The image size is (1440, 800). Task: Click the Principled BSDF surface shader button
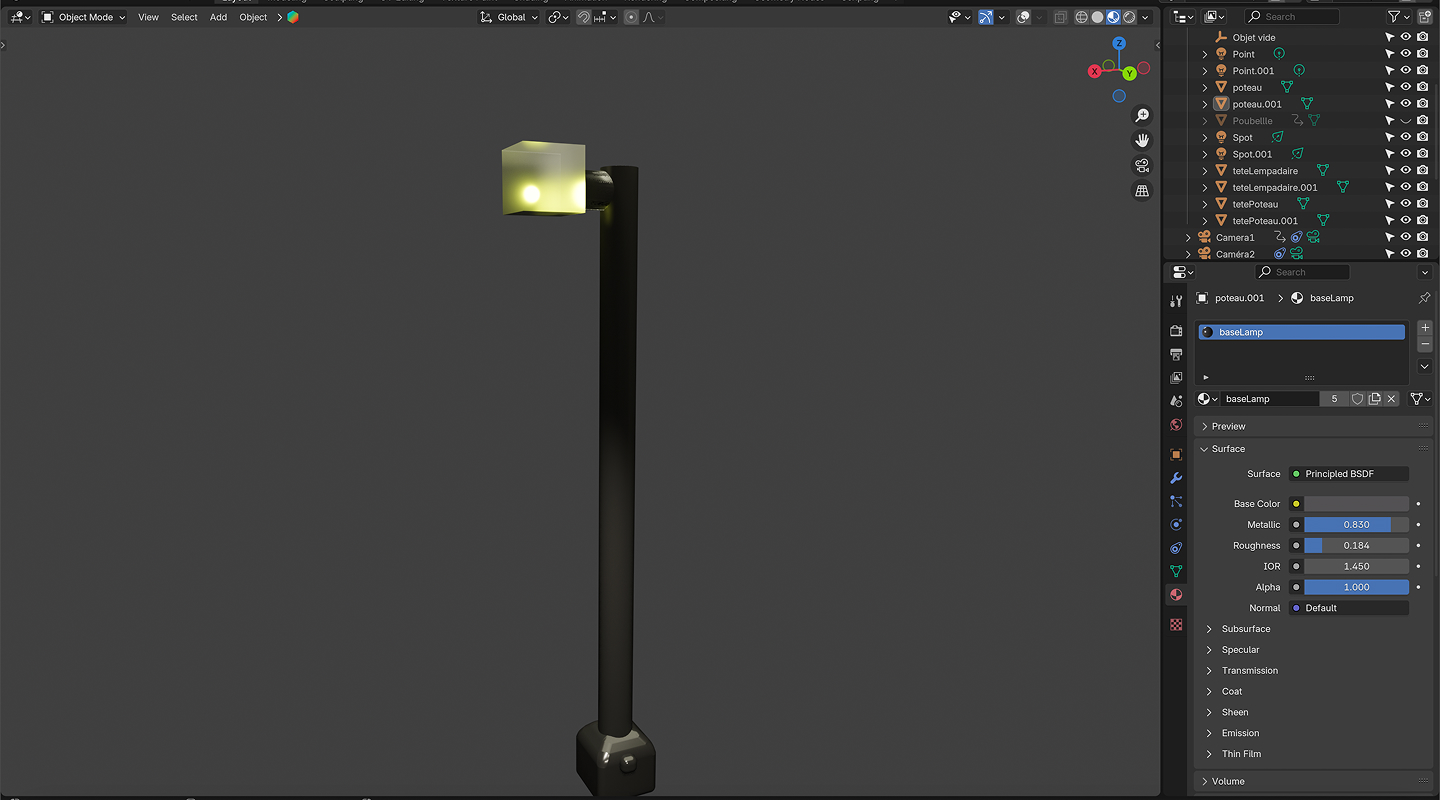click(x=1349, y=474)
